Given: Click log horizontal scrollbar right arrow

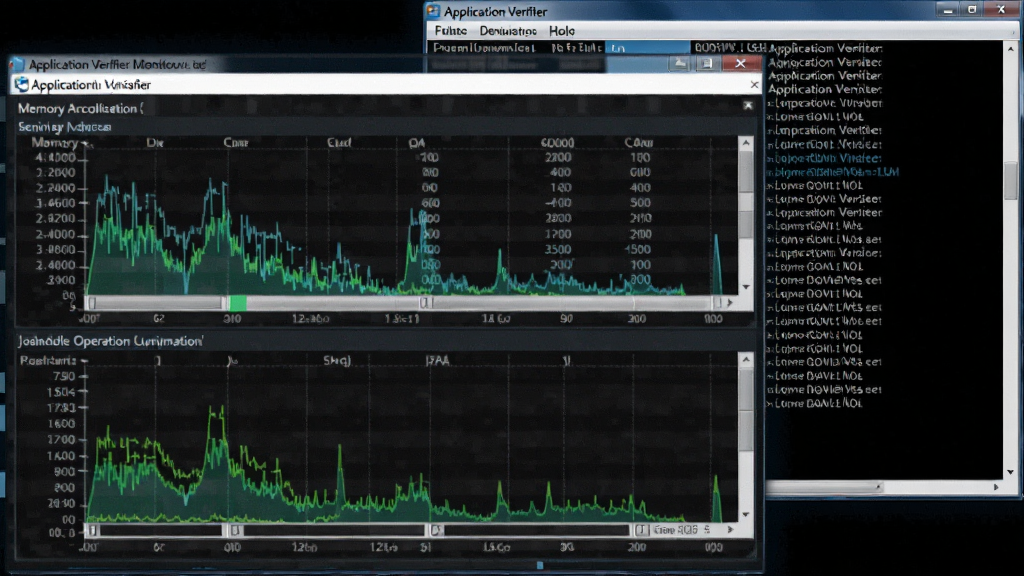Looking at the screenshot, I should (x=996, y=487).
